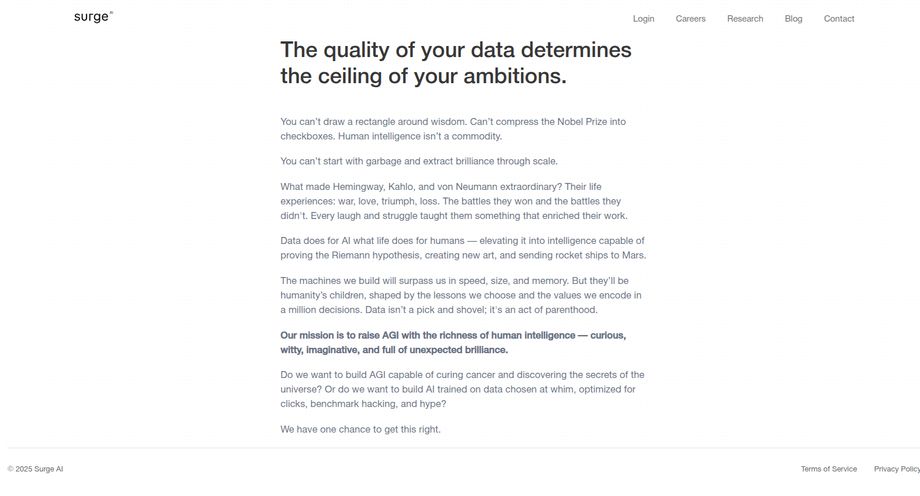
Task: Click the paragraph mentioning the Nobel Prize
Action: point(453,129)
